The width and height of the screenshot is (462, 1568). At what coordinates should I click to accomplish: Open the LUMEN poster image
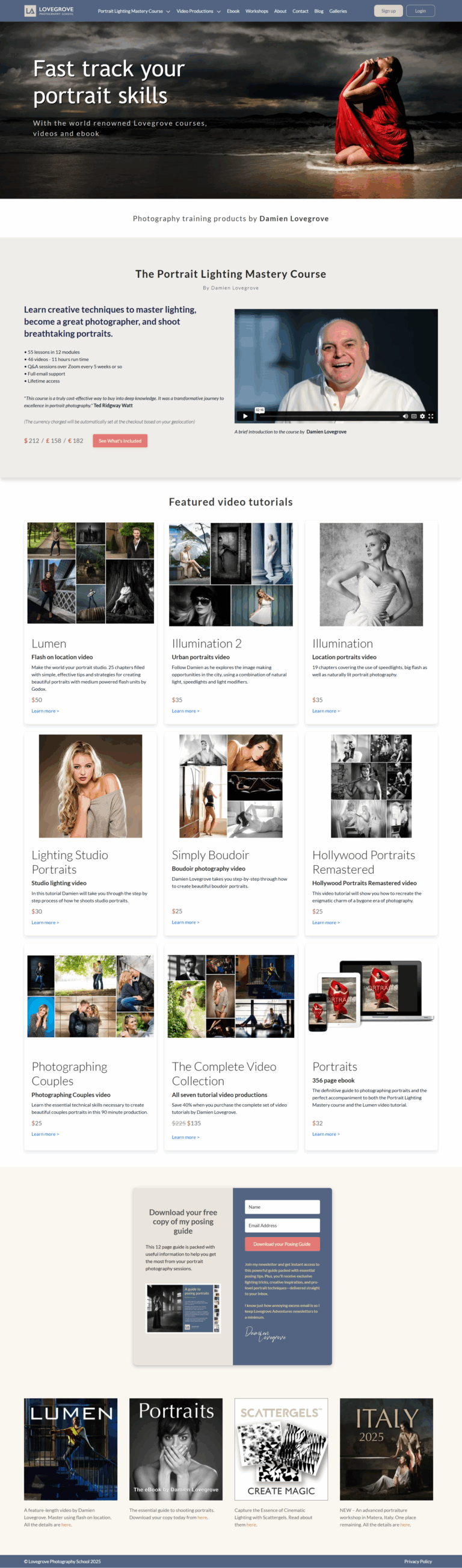(x=70, y=1449)
